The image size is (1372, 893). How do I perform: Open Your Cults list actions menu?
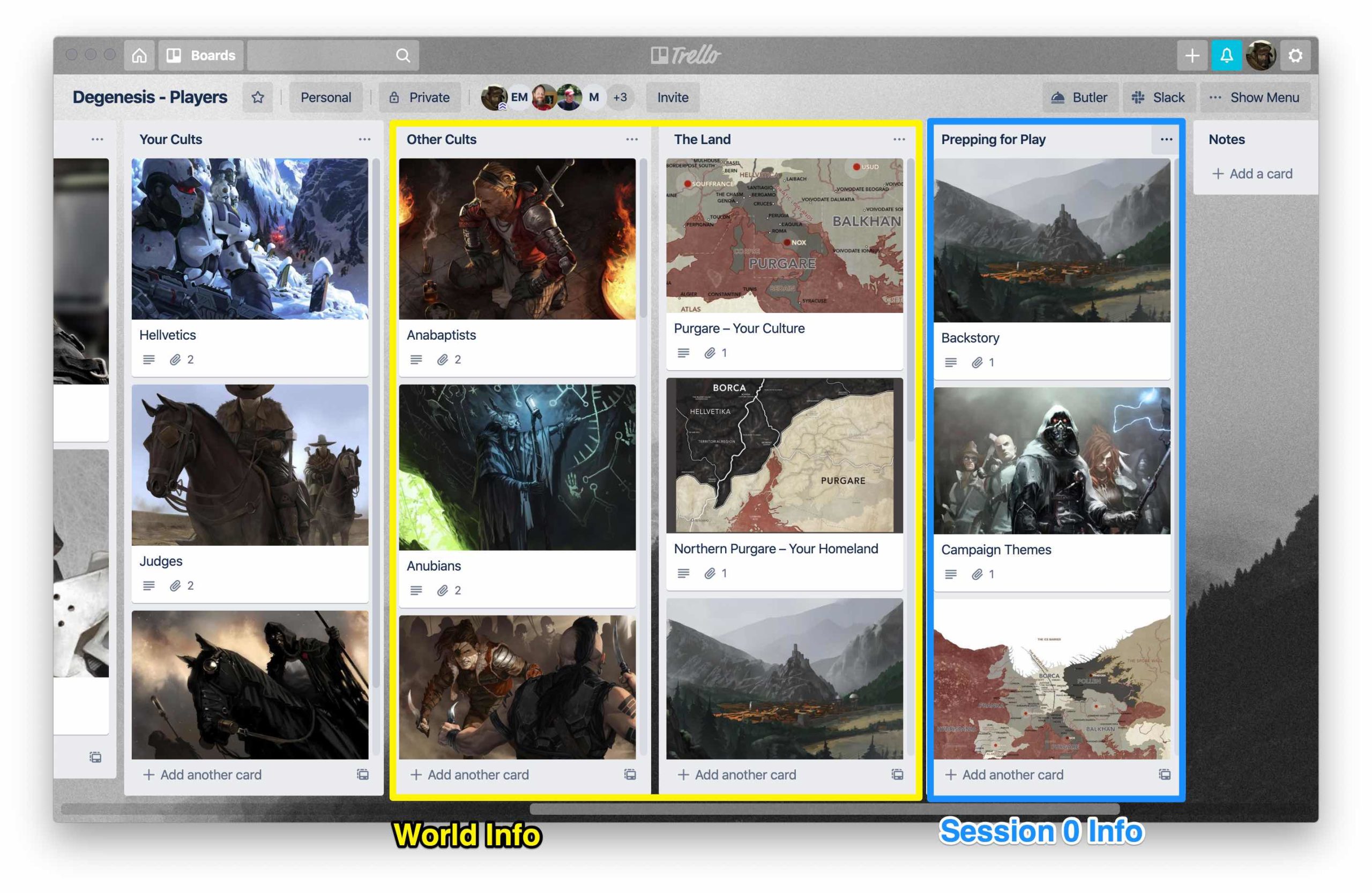pyautogui.click(x=364, y=139)
